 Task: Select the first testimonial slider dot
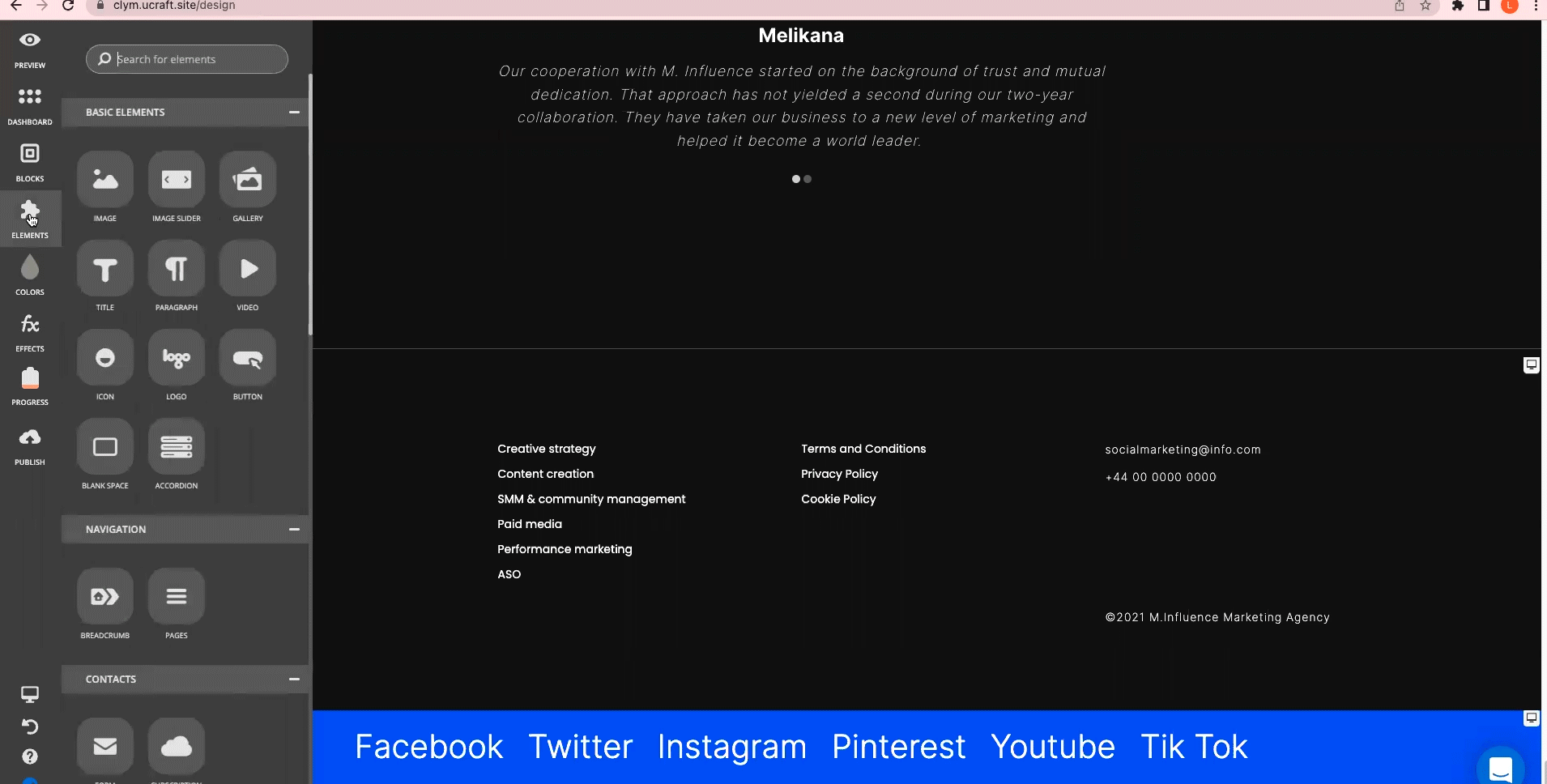click(796, 179)
